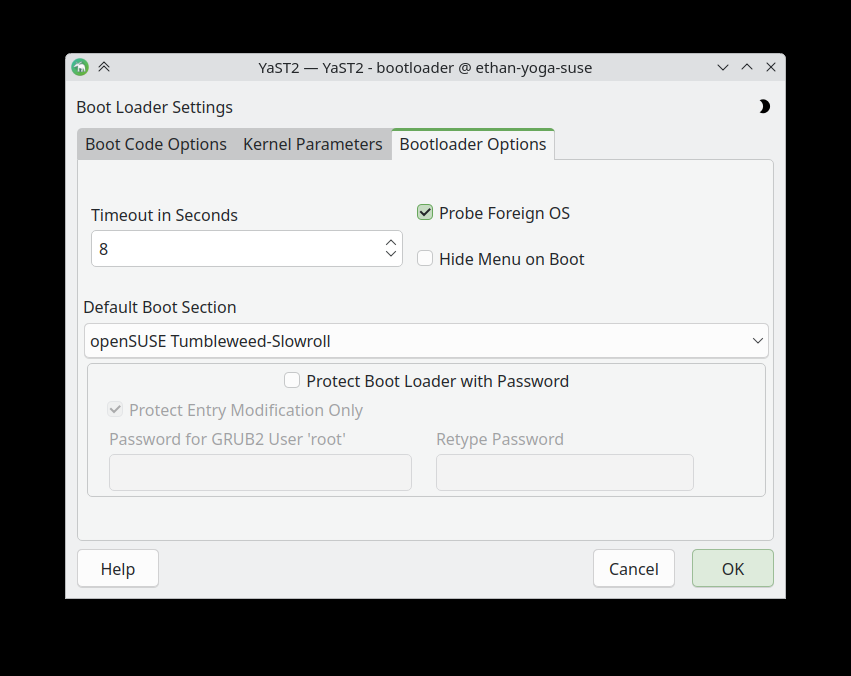The width and height of the screenshot is (851, 676).
Task: Click inside the Timeout in Seconds field
Action: click(235, 249)
